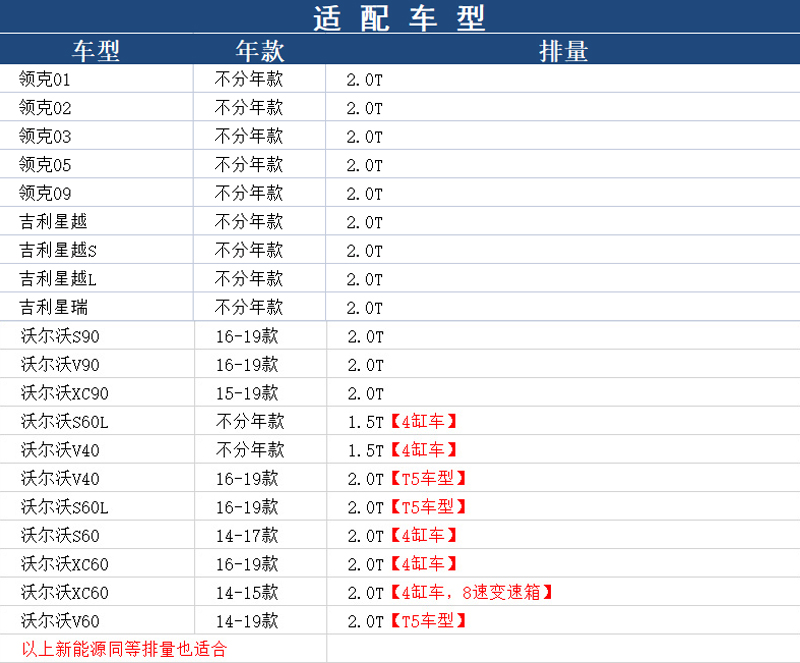Screen dimensions: 800x663
Task: Select the 车型 column header
Action: coord(96,51)
